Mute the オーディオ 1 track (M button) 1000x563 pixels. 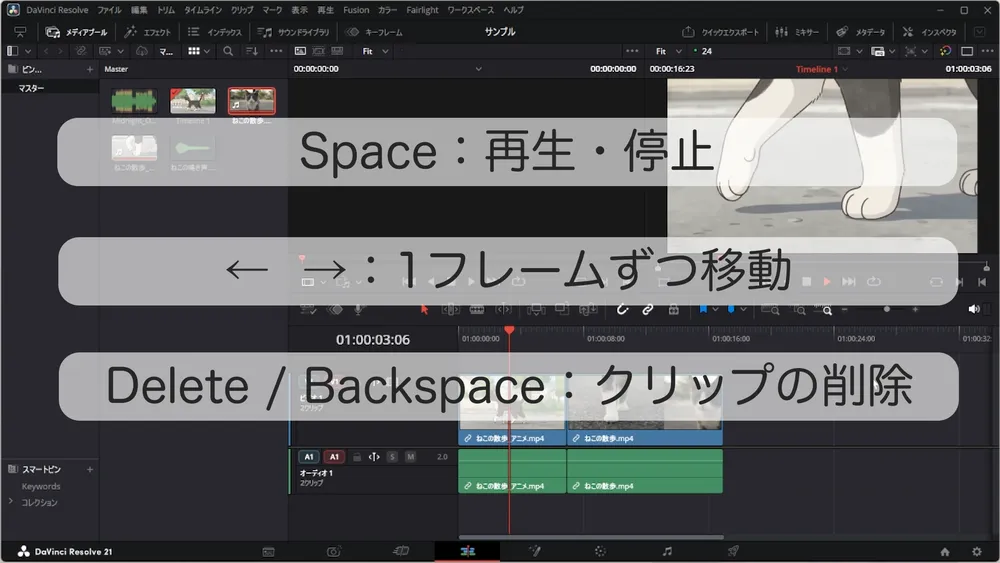411,457
